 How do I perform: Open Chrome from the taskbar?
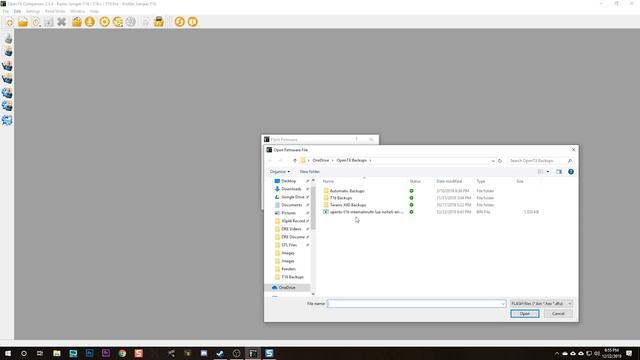[122, 353]
